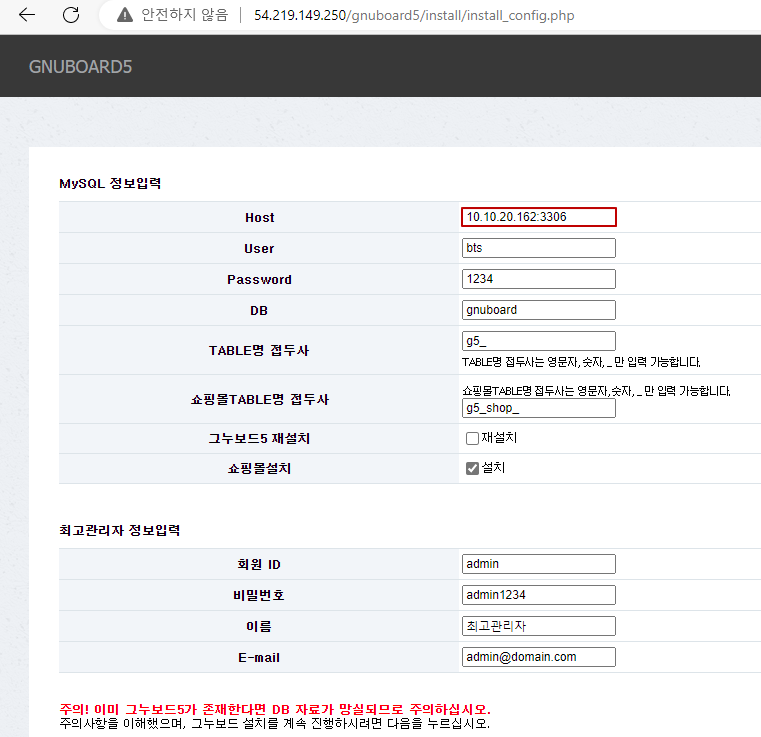The image size is (761, 737).
Task: Select the DB row label
Action: [x=259, y=311]
